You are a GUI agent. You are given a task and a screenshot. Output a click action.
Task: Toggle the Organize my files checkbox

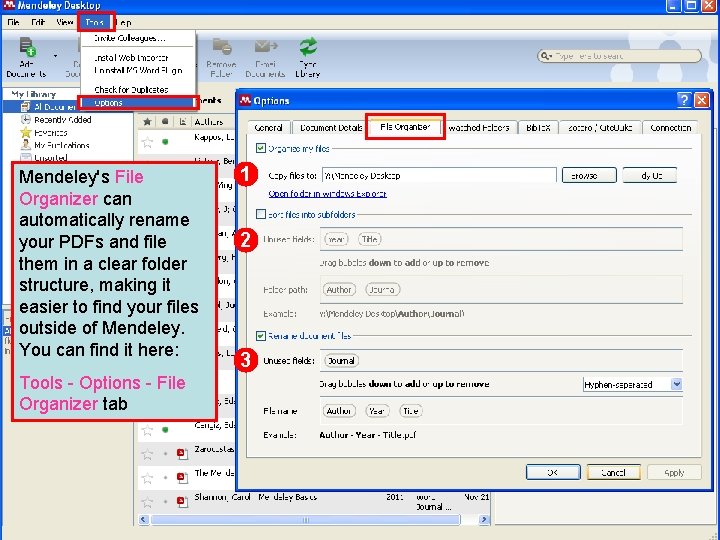pyautogui.click(x=261, y=148)
